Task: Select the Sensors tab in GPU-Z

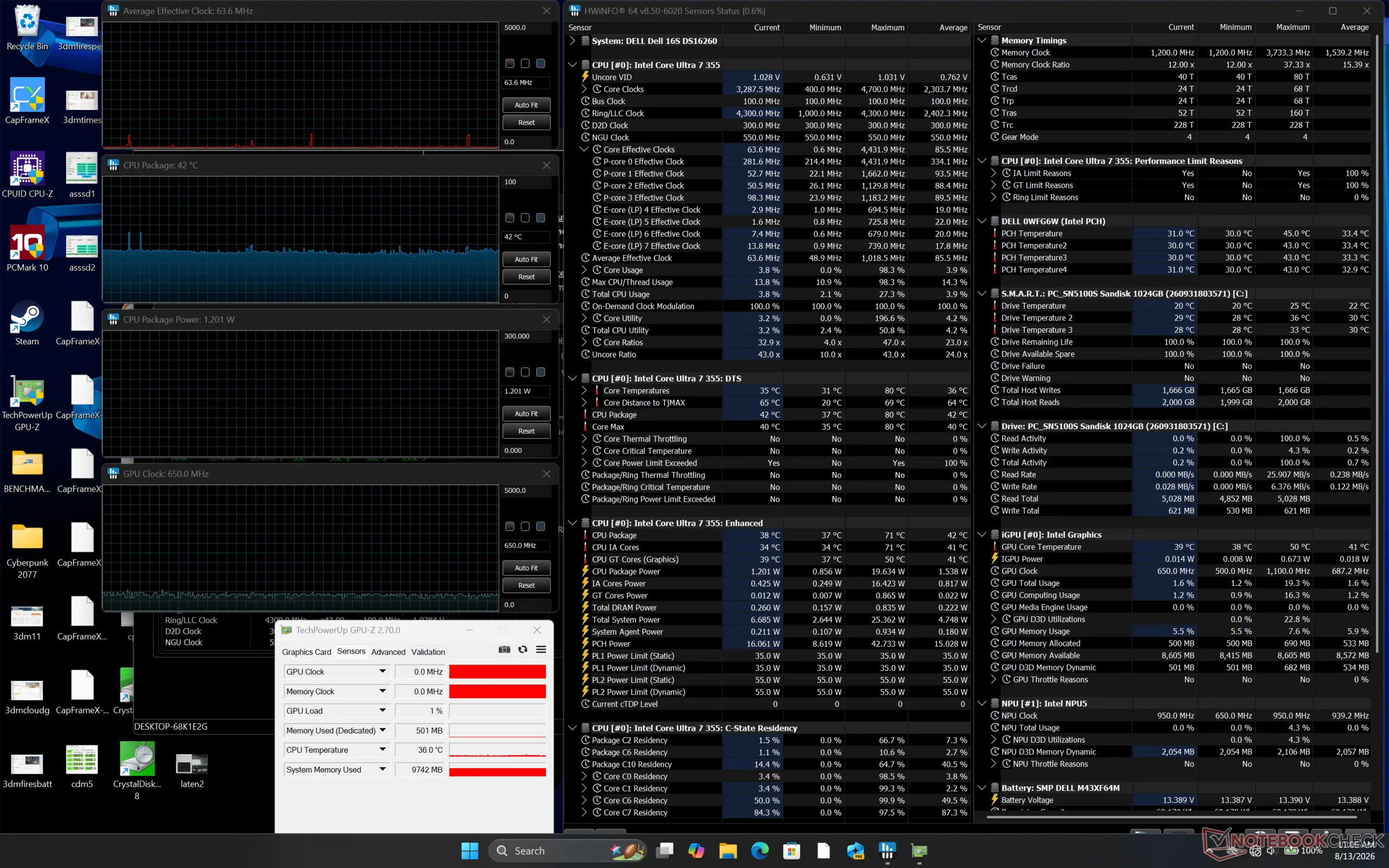Action: point(351,651)
